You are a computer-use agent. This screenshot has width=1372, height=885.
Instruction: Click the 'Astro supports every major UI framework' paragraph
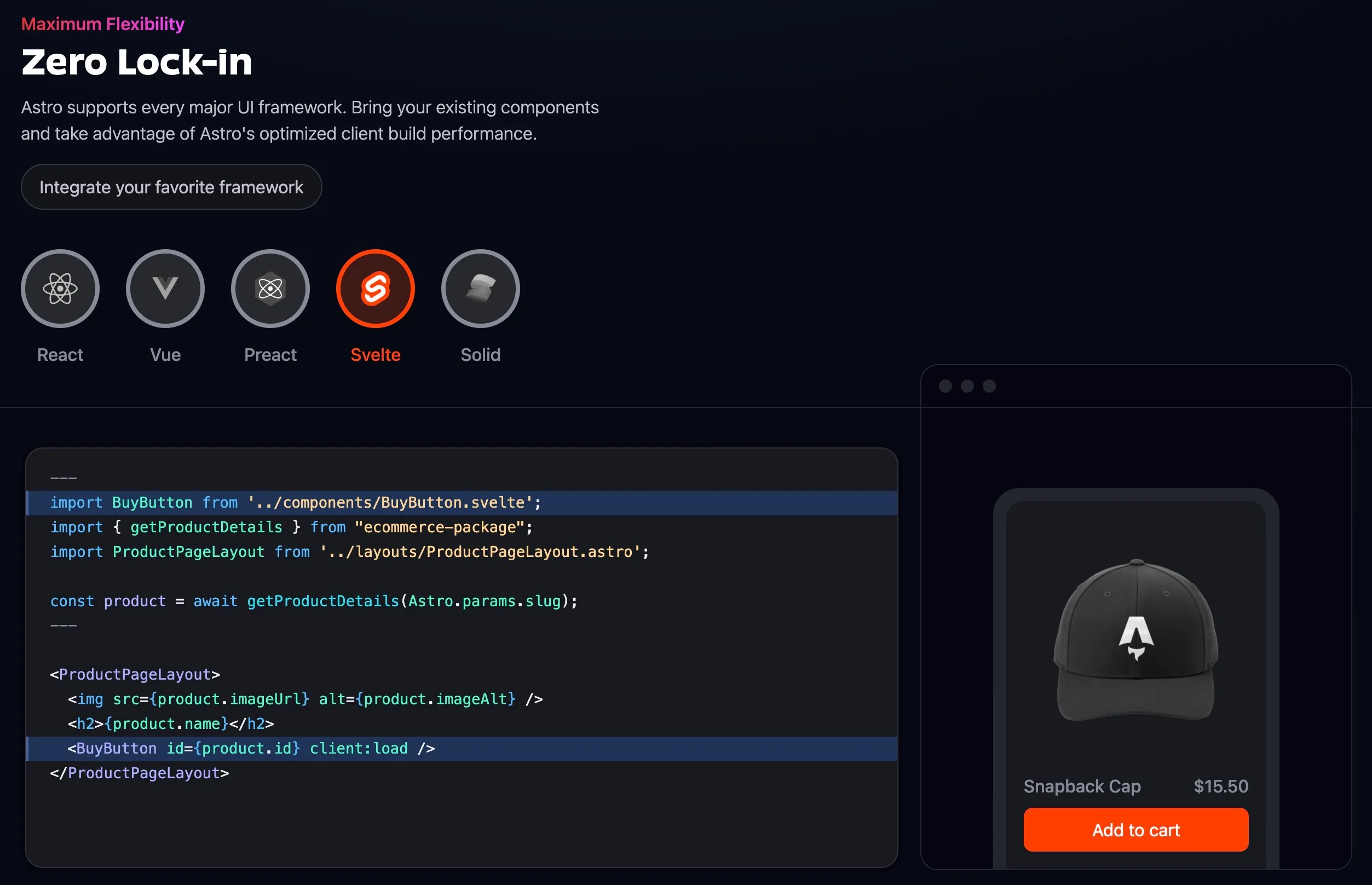310,120
